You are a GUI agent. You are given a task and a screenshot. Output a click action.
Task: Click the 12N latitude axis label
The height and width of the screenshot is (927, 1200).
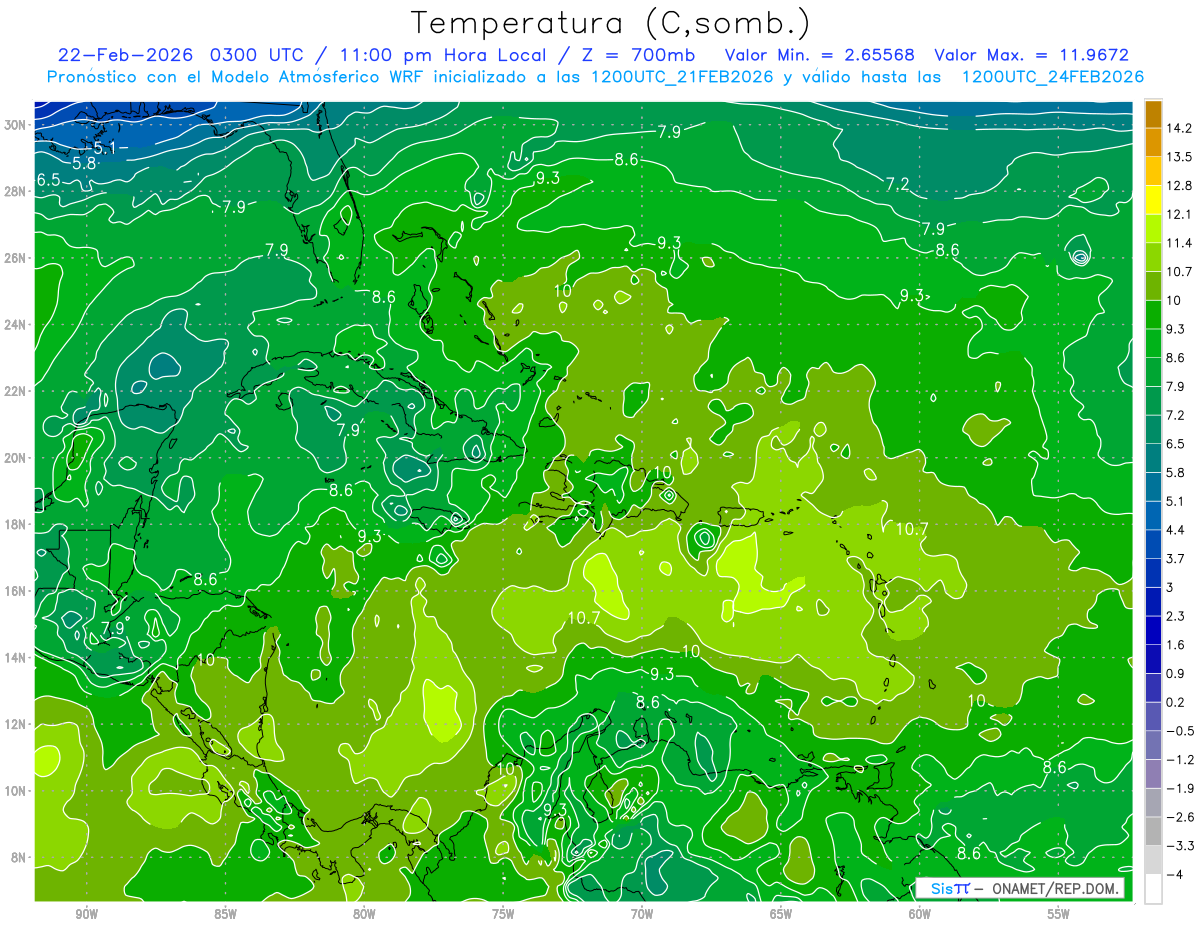coord(17,724)
